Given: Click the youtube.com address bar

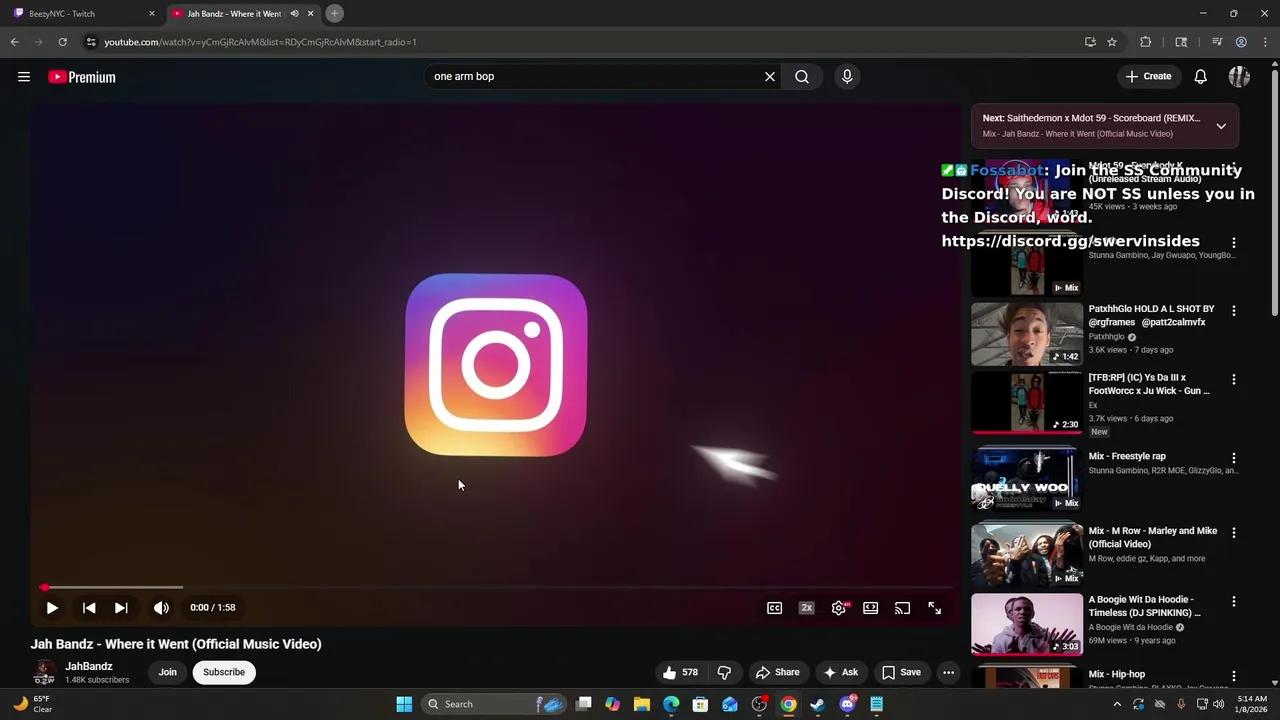Looking at the screenshot, I should (580, 42).
